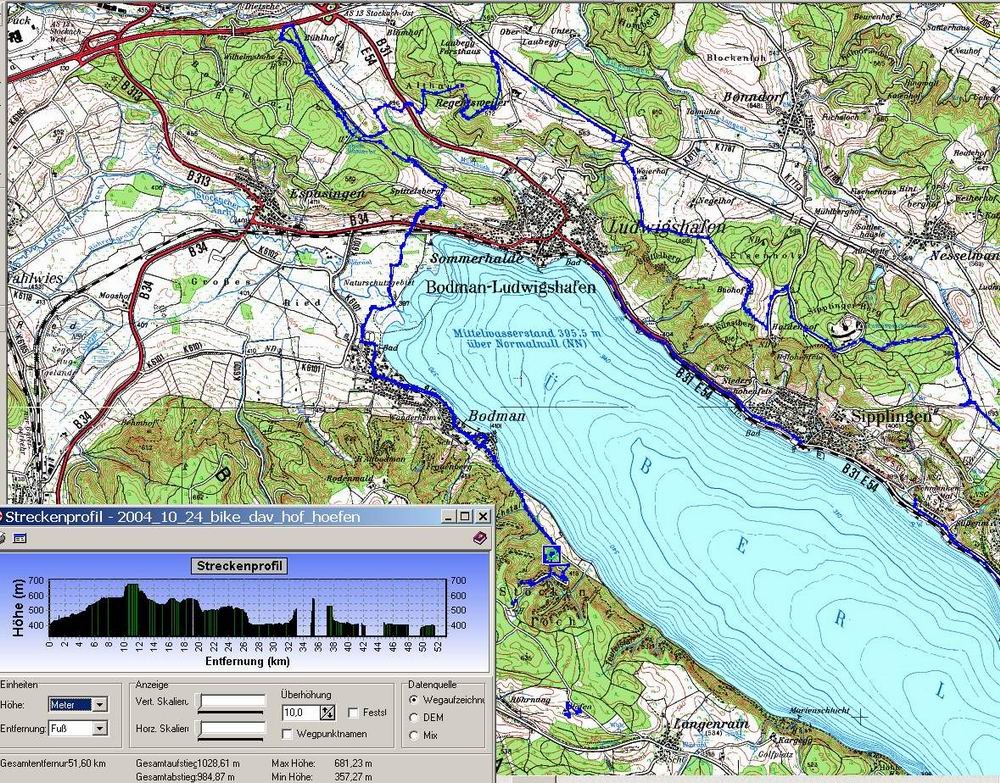Image resolution: width=1000 pixels, height=783 pixels.
Task: Click the Streckenprofil chart title button
Action: 239,566
